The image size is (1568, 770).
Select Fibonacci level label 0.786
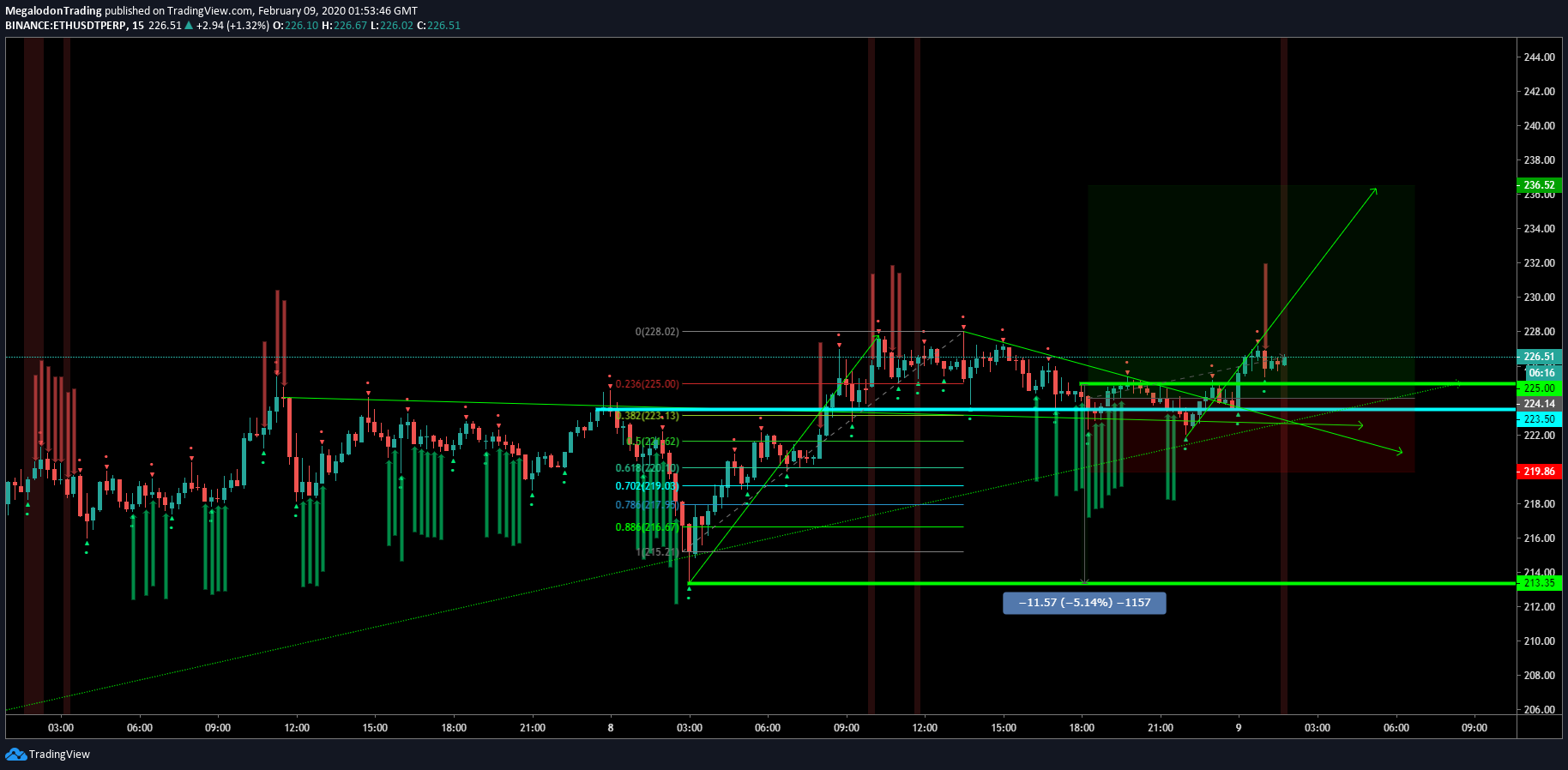(647, 505)
